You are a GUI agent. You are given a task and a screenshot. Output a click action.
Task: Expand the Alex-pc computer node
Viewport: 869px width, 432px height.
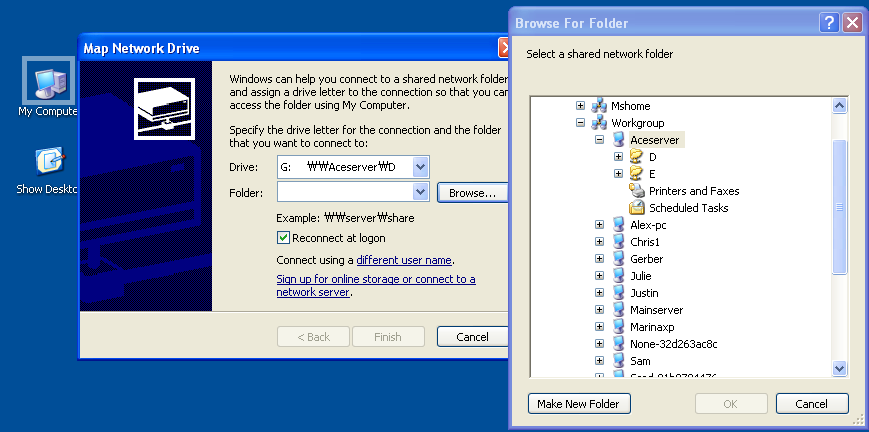[599, 225]
